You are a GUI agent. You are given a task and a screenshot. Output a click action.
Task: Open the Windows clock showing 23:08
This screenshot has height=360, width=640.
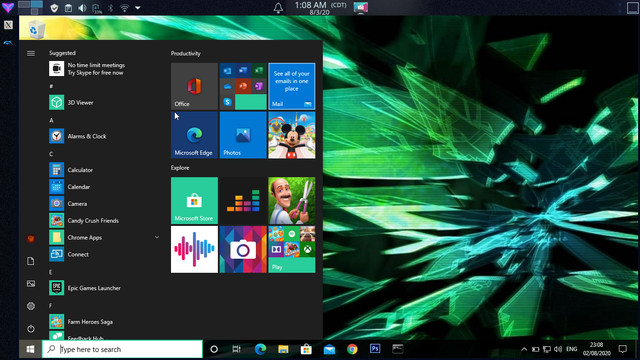point(596,349)
